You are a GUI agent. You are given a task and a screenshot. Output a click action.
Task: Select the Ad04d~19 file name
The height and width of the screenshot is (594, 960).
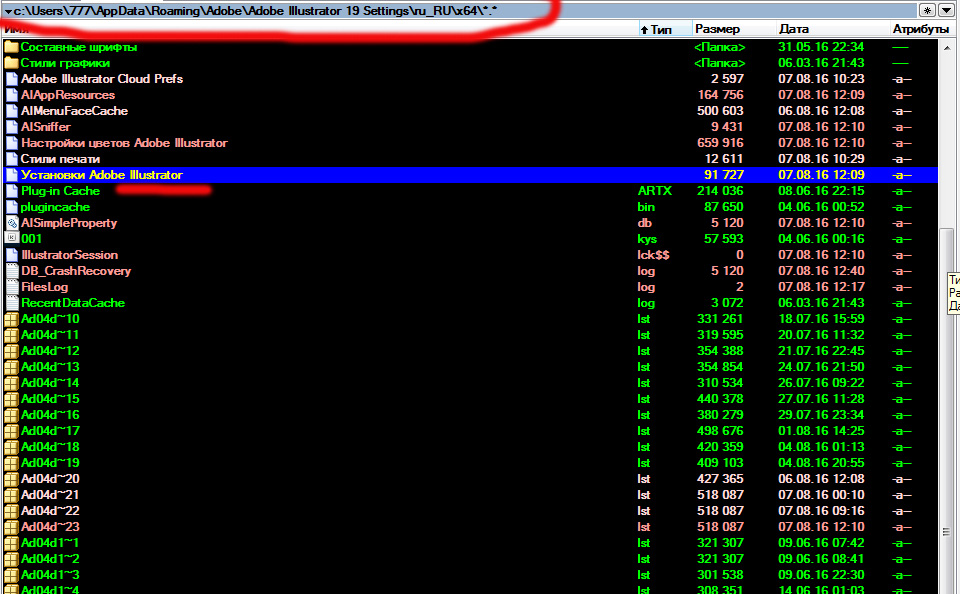tap(50, 463)
